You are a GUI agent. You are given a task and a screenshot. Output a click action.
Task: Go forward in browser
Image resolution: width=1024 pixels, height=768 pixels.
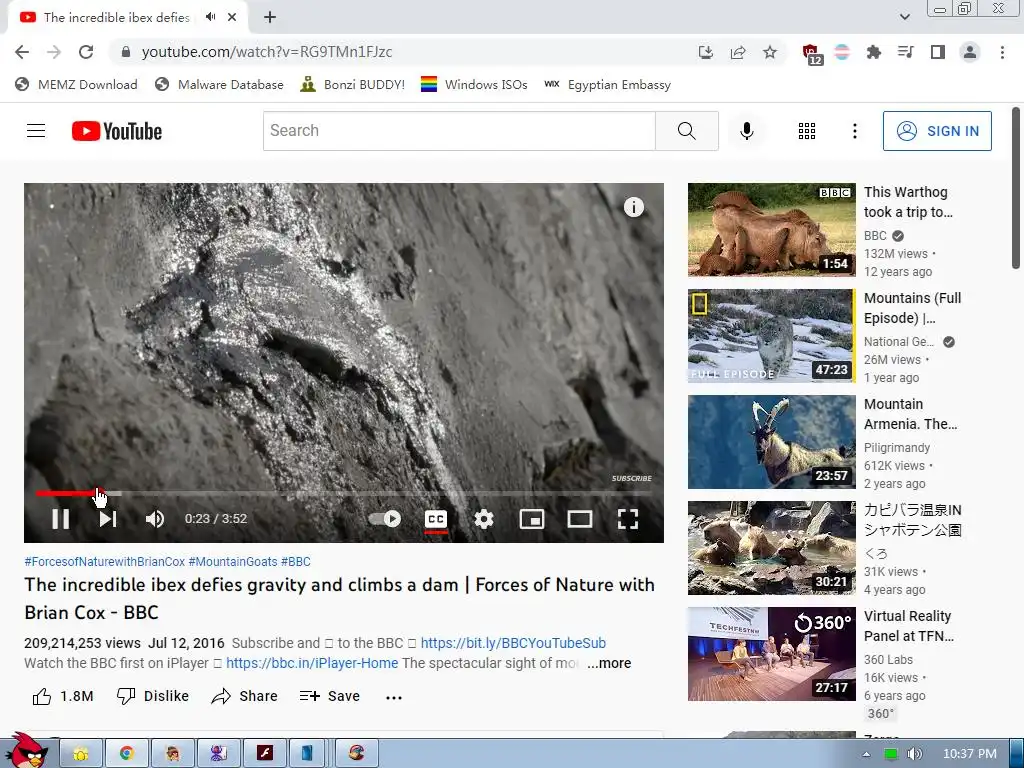click(x=54, y=52)
